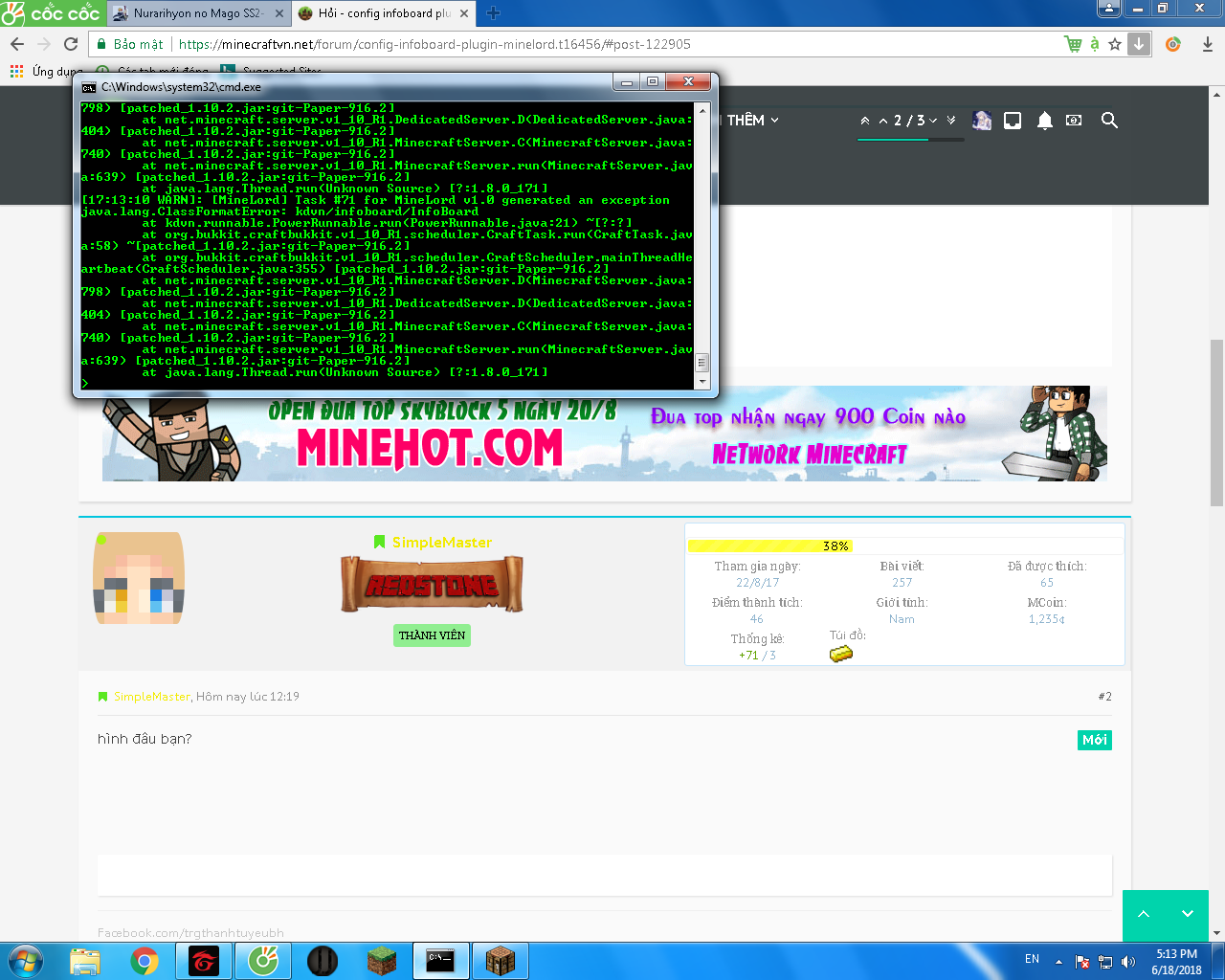Open the achievement points 46 link

[x=757, y=619]
